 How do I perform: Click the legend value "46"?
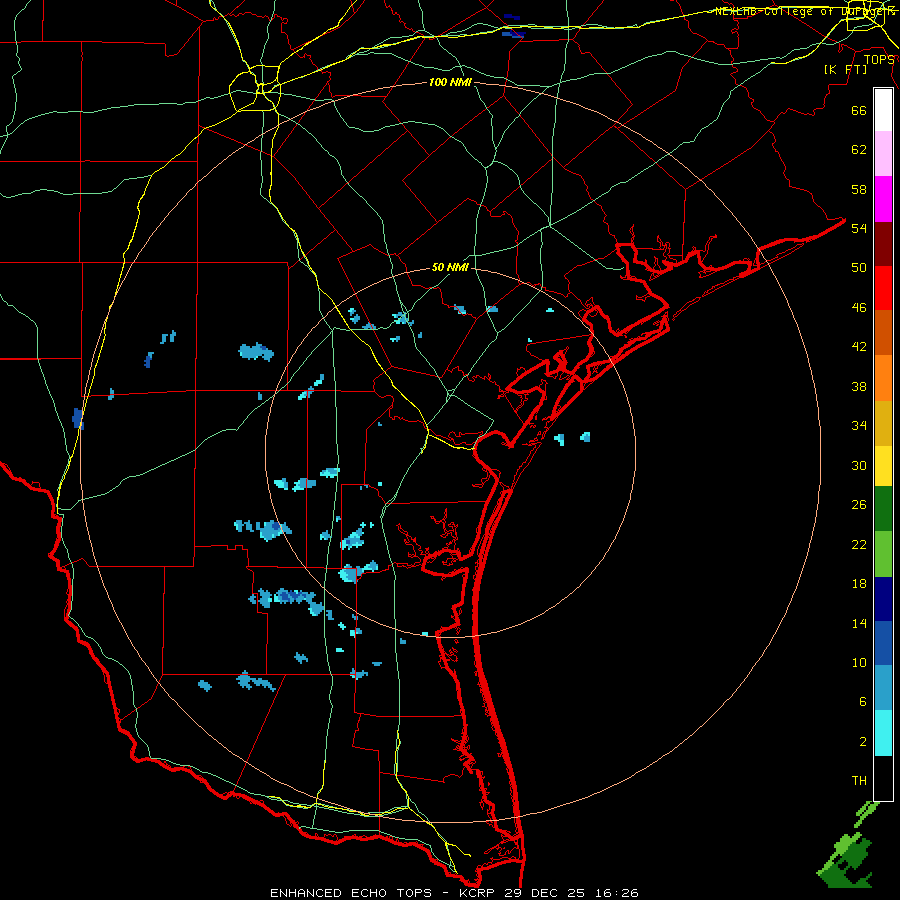(859, 308)
